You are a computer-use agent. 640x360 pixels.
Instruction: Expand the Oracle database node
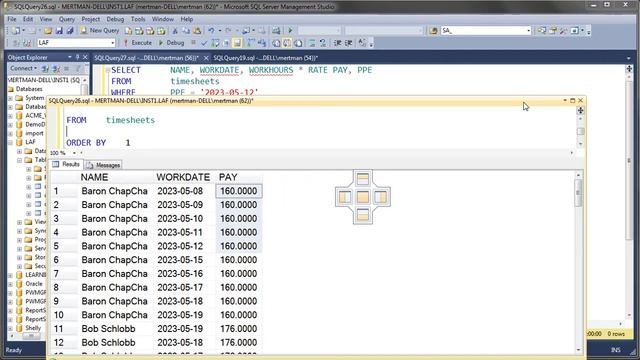(x=10, y=284)
